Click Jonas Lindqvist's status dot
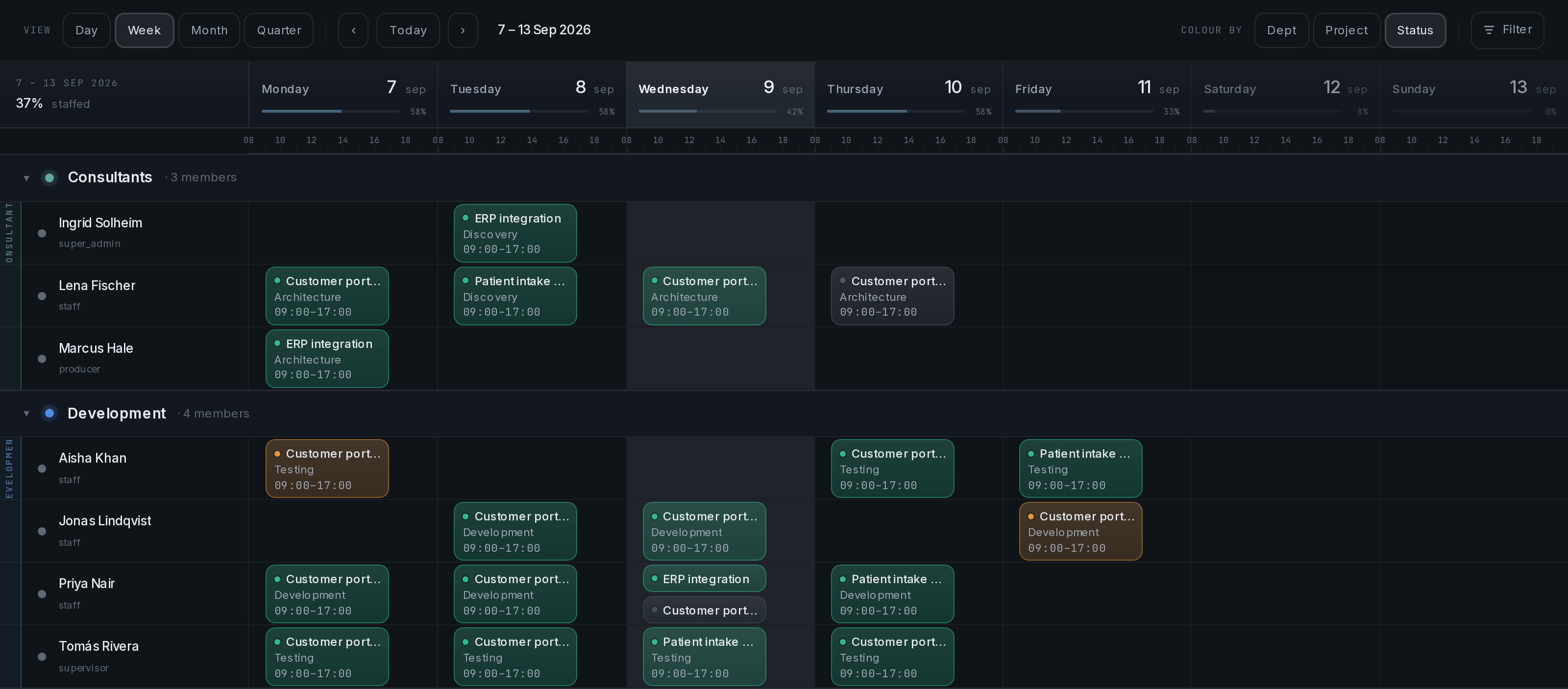 tap(42, 531)
